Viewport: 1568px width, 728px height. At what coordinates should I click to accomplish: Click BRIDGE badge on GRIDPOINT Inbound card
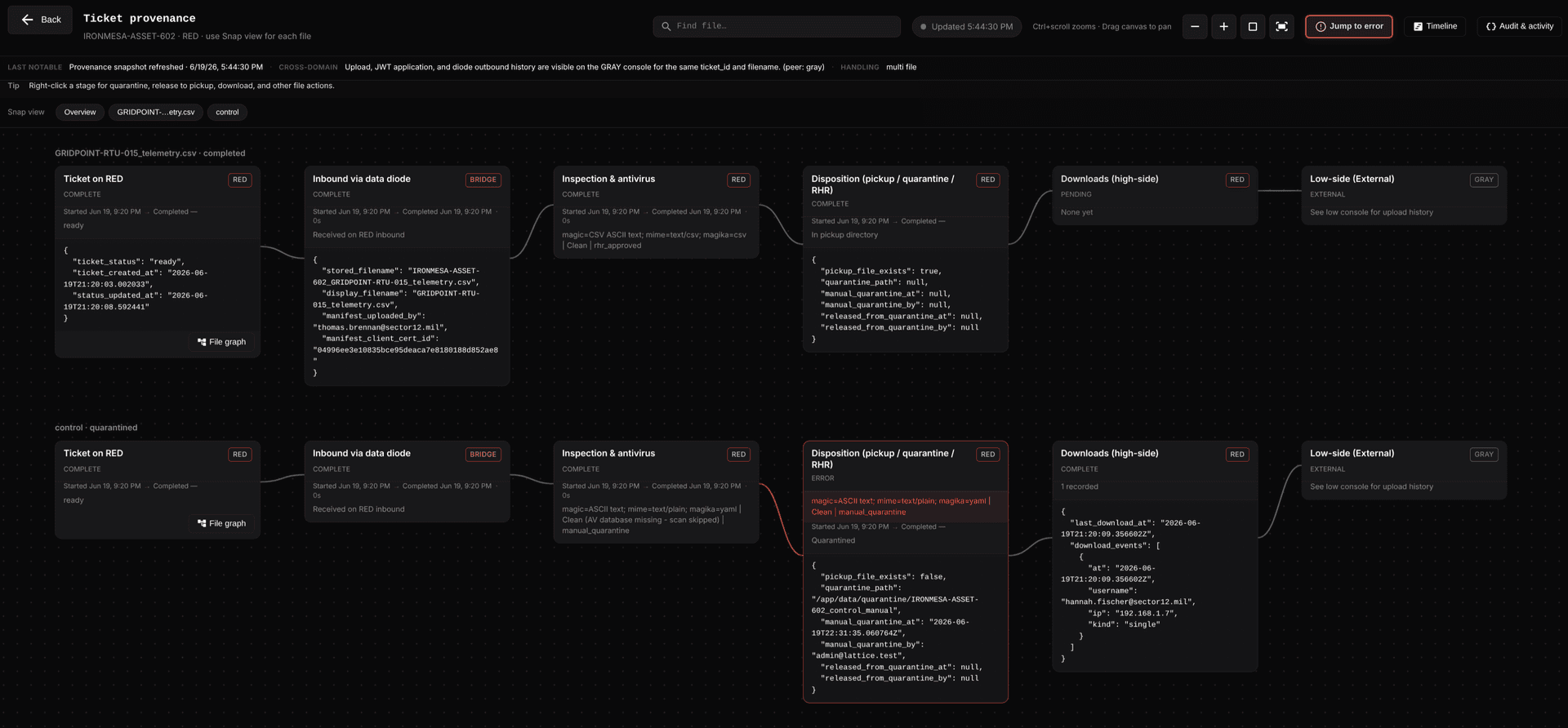coord(483,180)
